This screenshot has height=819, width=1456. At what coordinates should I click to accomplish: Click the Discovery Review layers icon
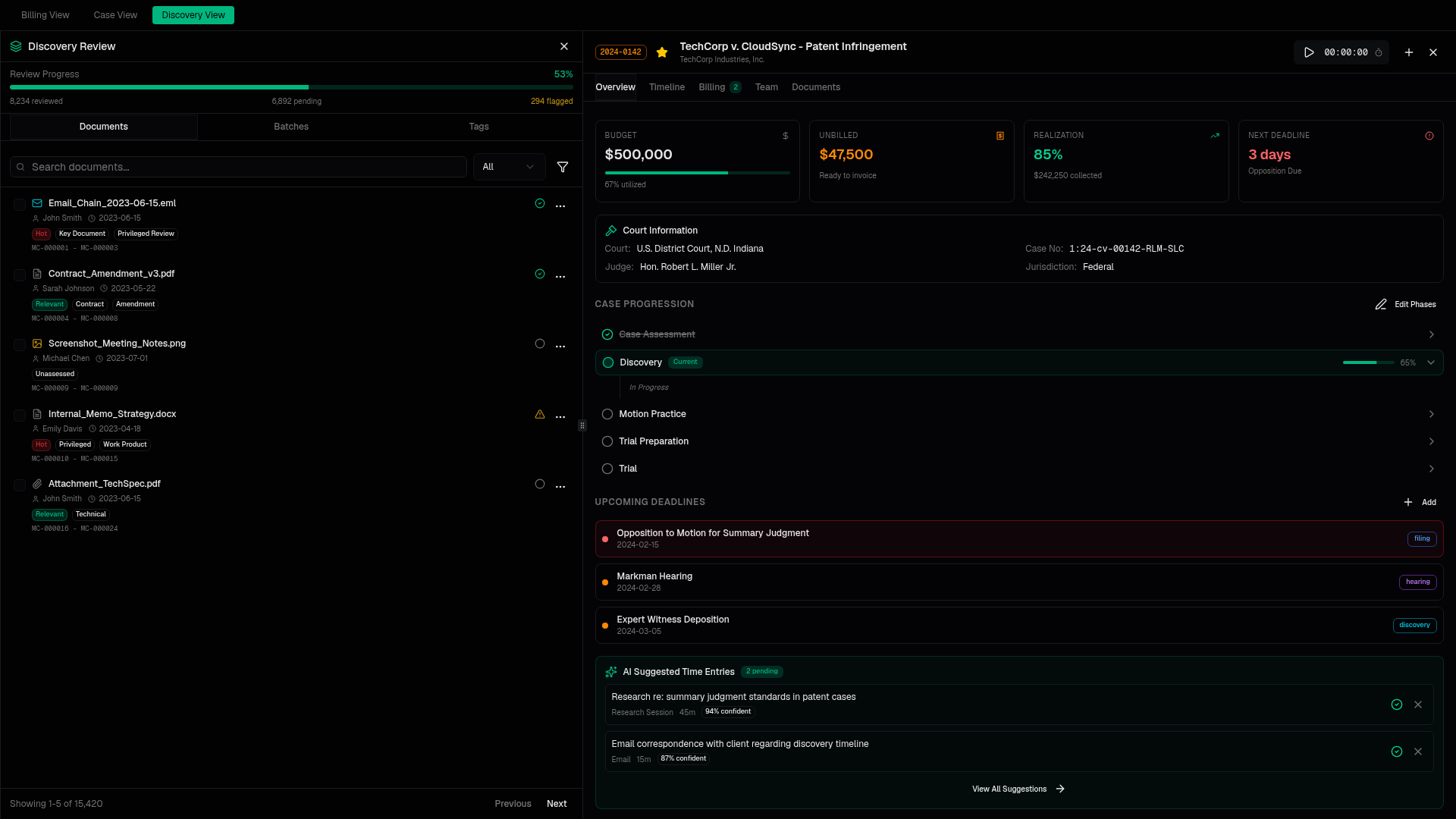point(16,46)
